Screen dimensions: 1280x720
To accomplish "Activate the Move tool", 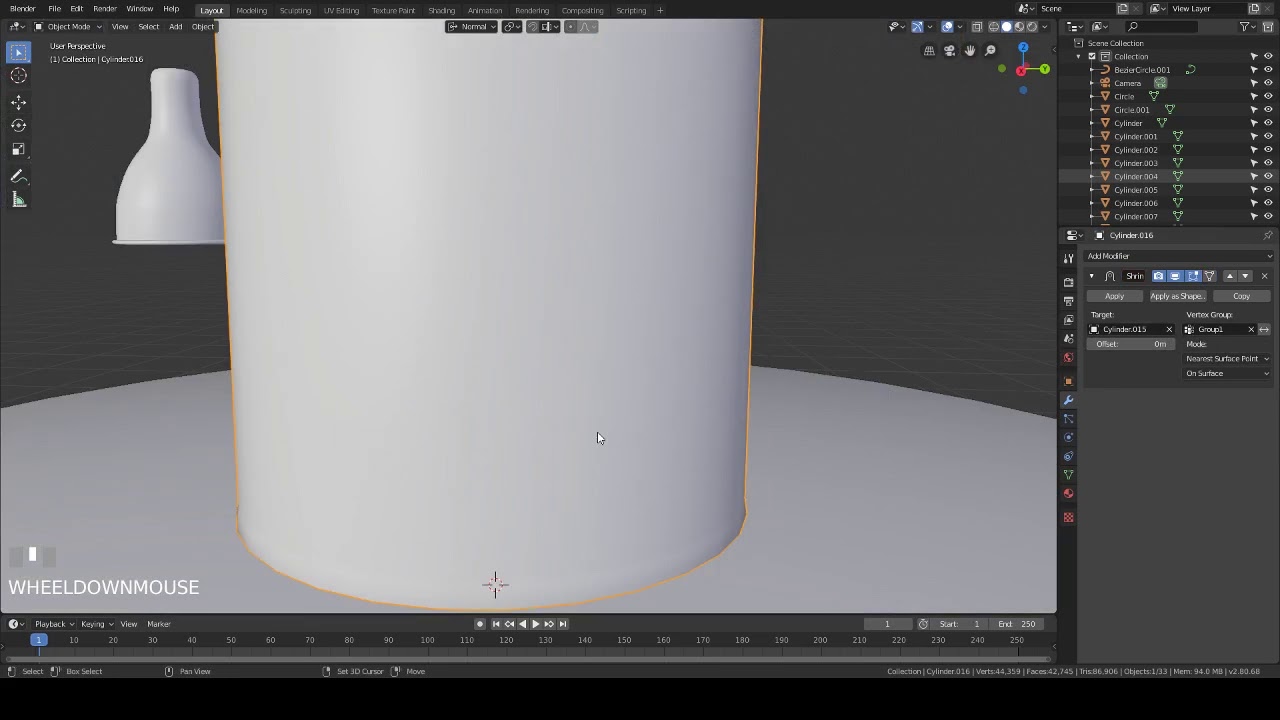I will [18, 102].
